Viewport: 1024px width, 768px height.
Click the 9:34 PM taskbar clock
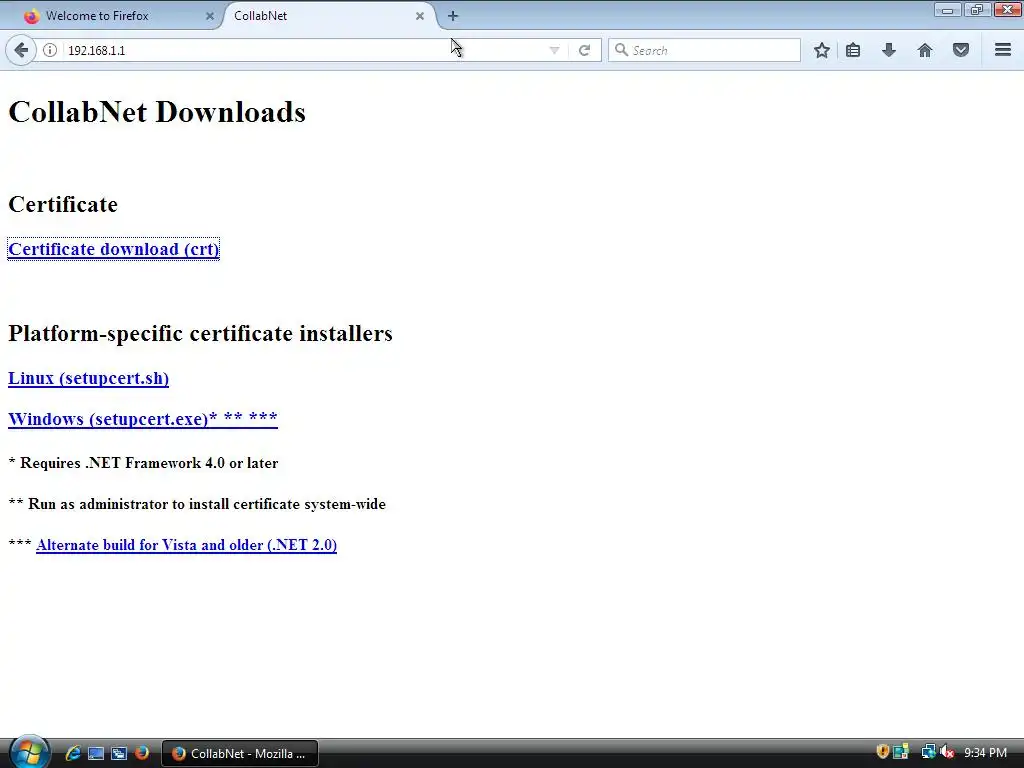(x=985, y=753)
